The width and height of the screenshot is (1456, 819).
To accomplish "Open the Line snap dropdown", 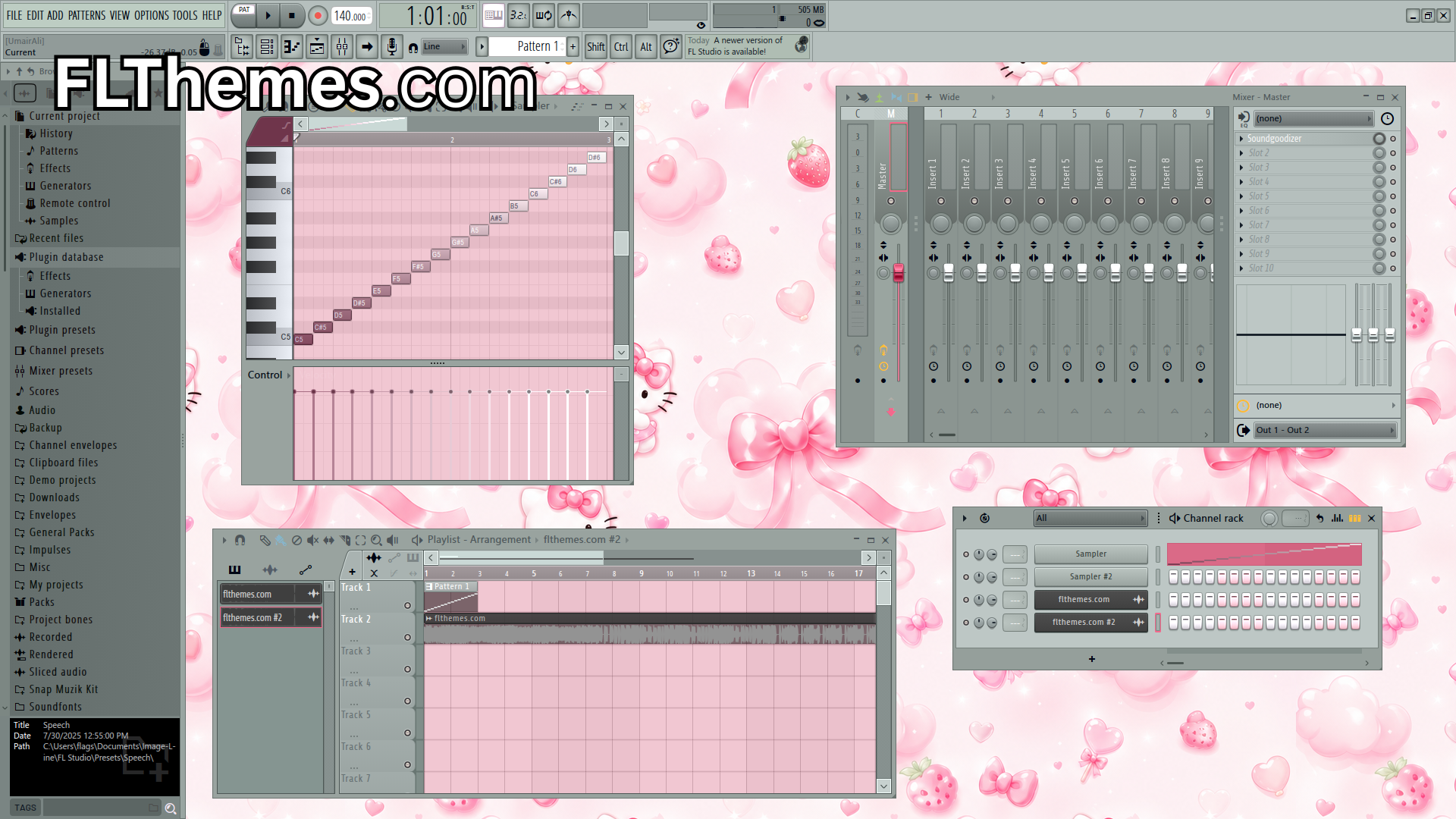I will [x=444, y=47].
